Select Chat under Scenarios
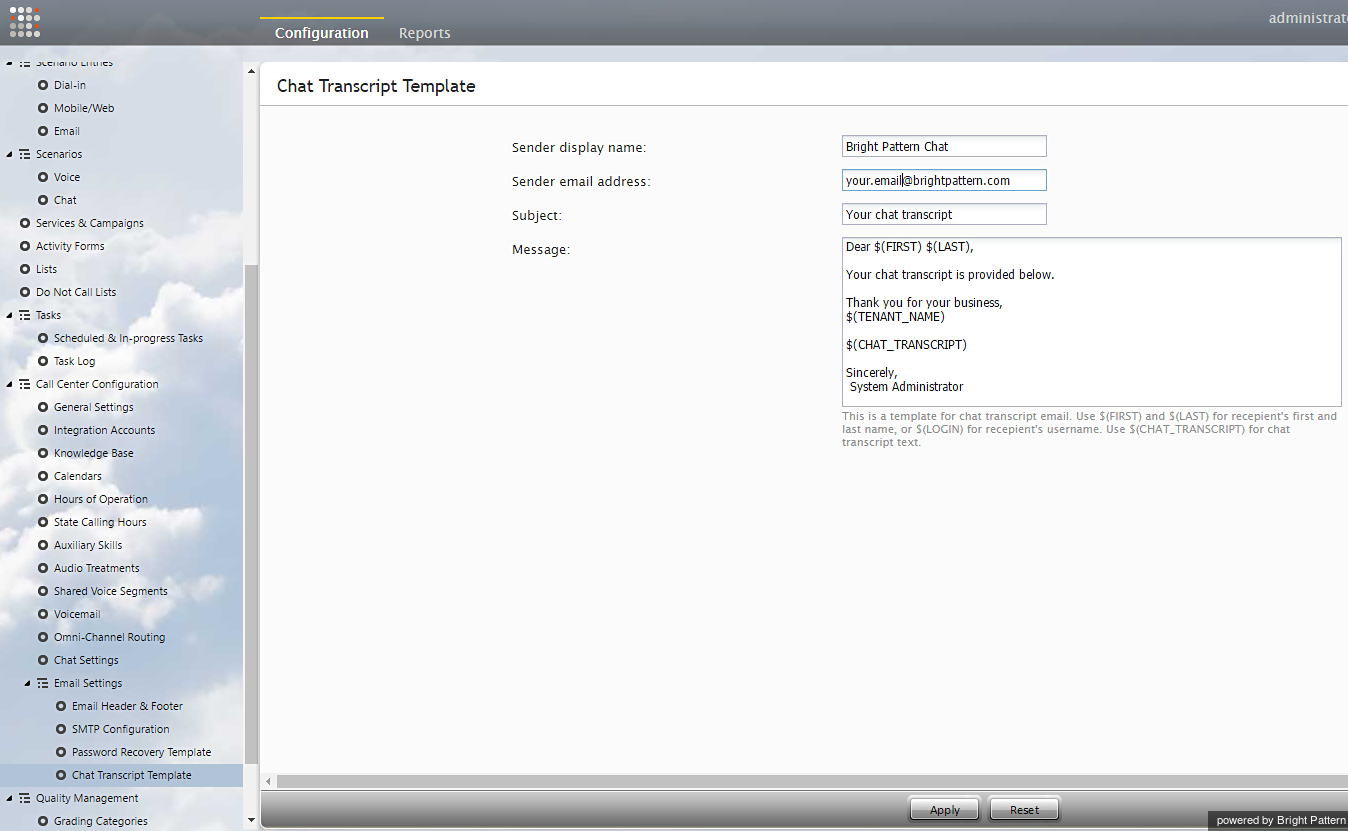 (65, 200)
